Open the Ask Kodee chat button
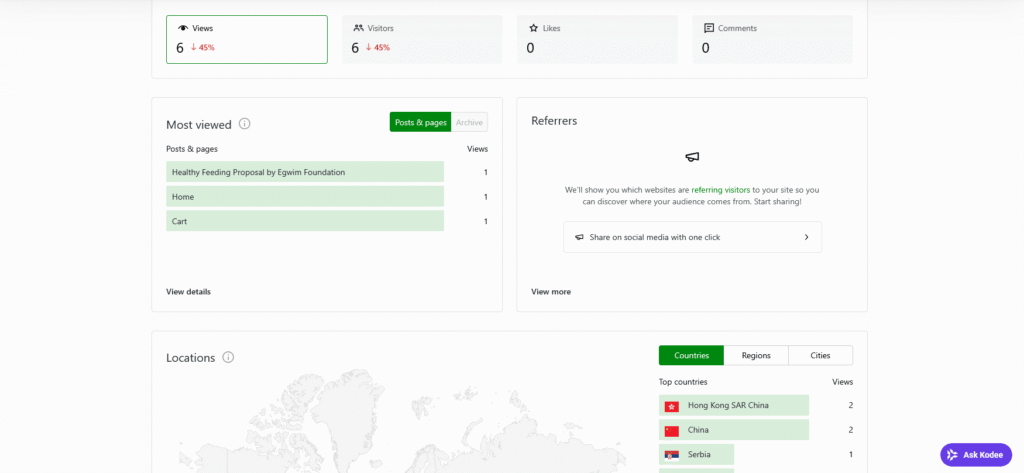The height and width of the screenshot is (473, 1024). [976, 455]
